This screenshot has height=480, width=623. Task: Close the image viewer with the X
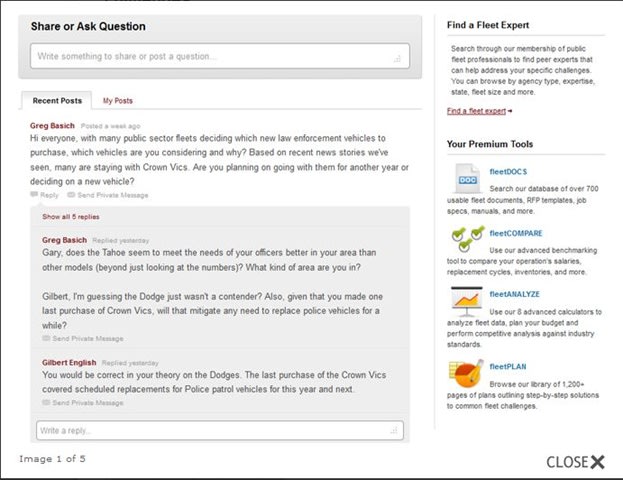pos(597,462)
